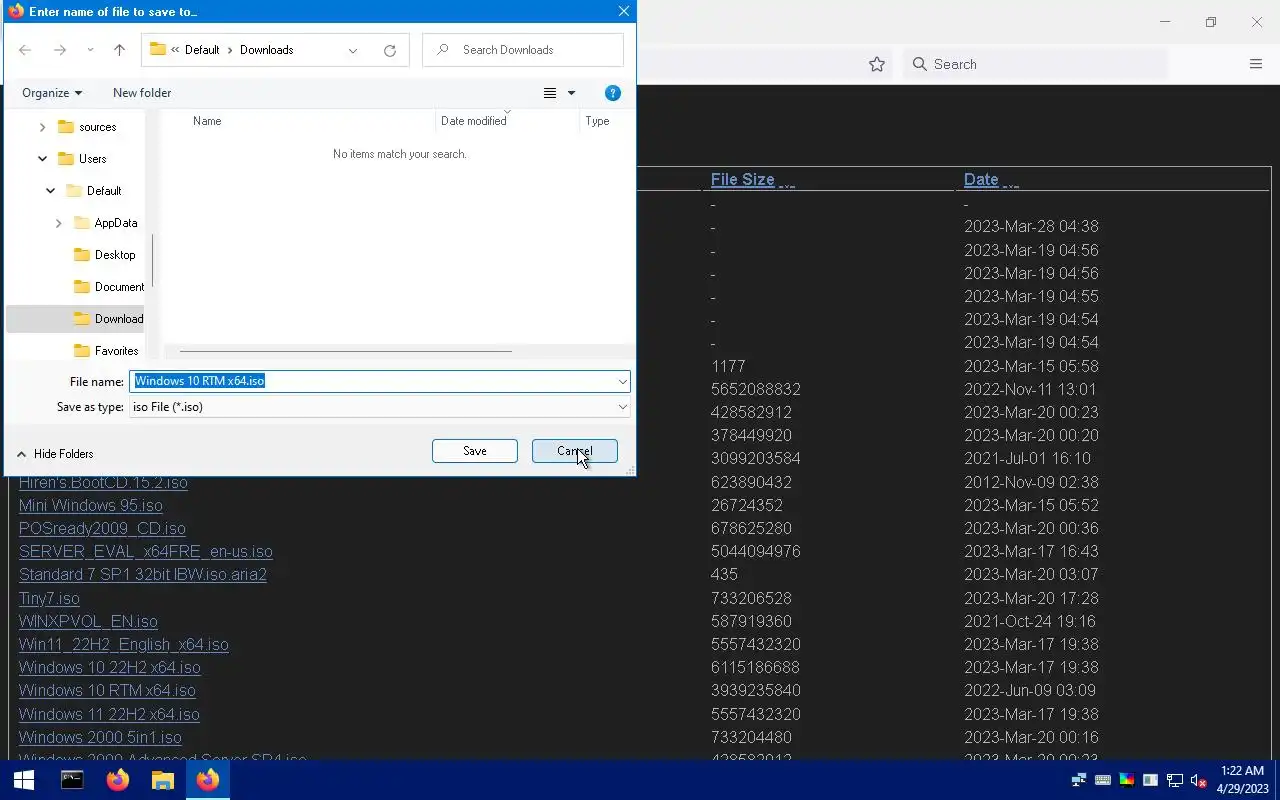Restore down the Firefox window
This screenshot has width=1280, height=800.
pyautogui.click(x=1211, y=22)
